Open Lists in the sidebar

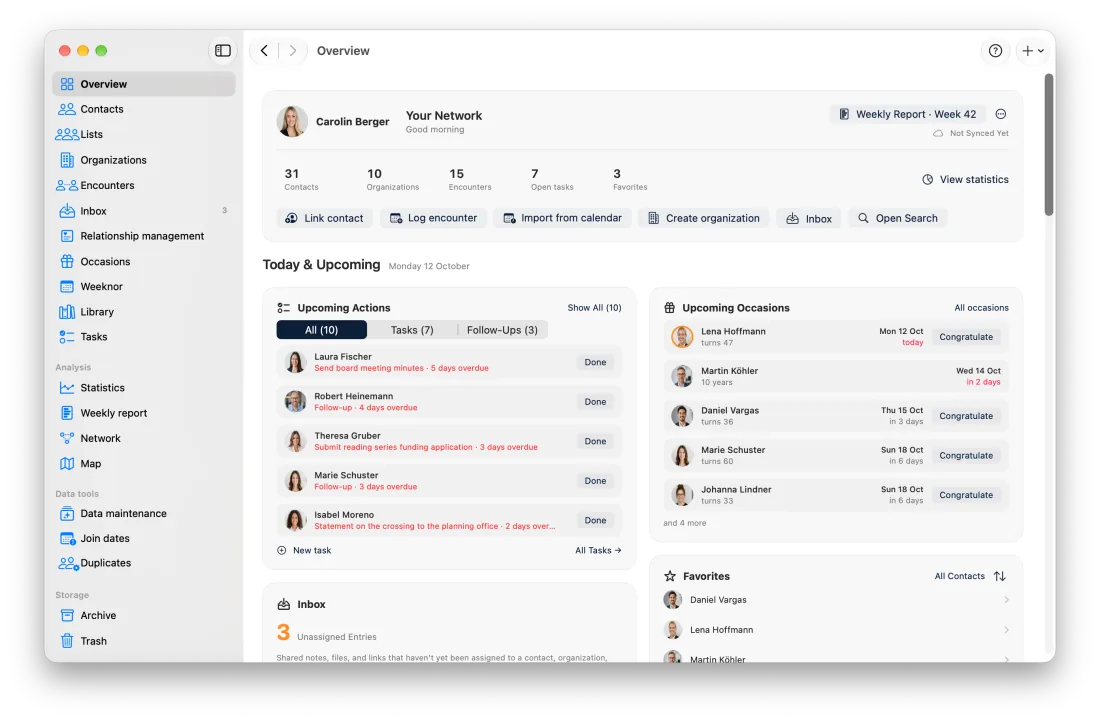click(143, 135)
